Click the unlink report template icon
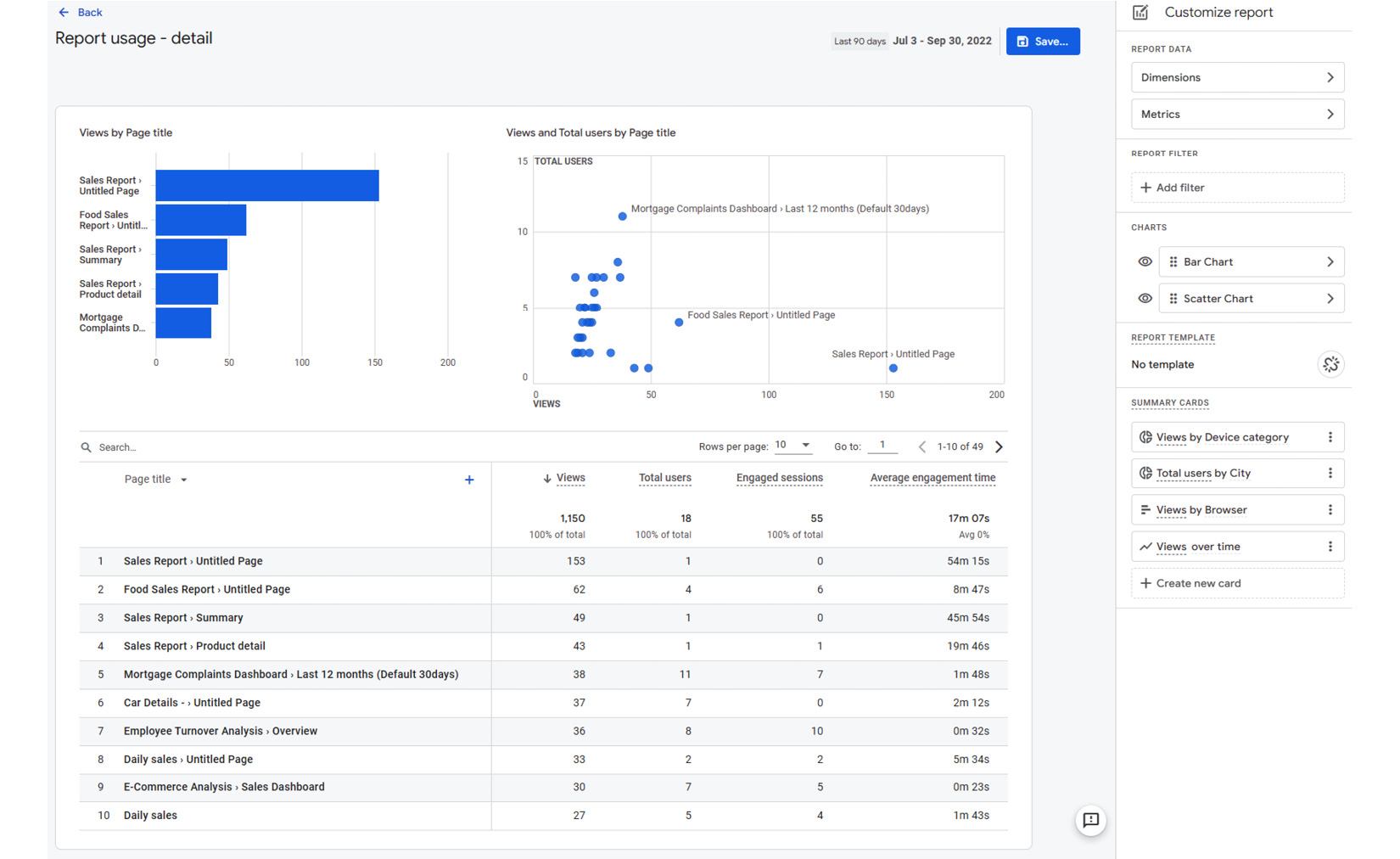 1330,364
